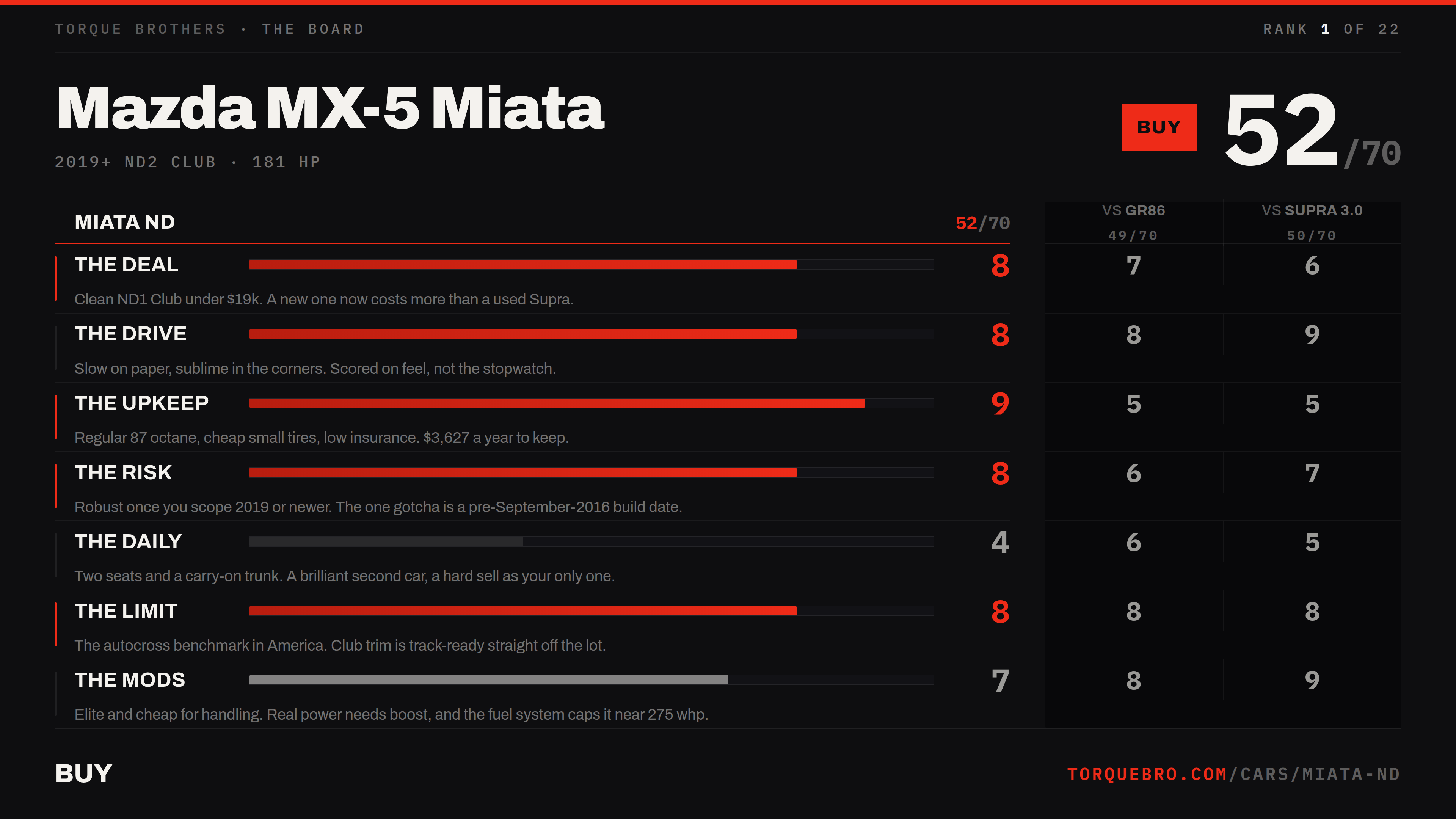
Task: Click the red BUY badge beside the score
Action: click(1159, 127)
